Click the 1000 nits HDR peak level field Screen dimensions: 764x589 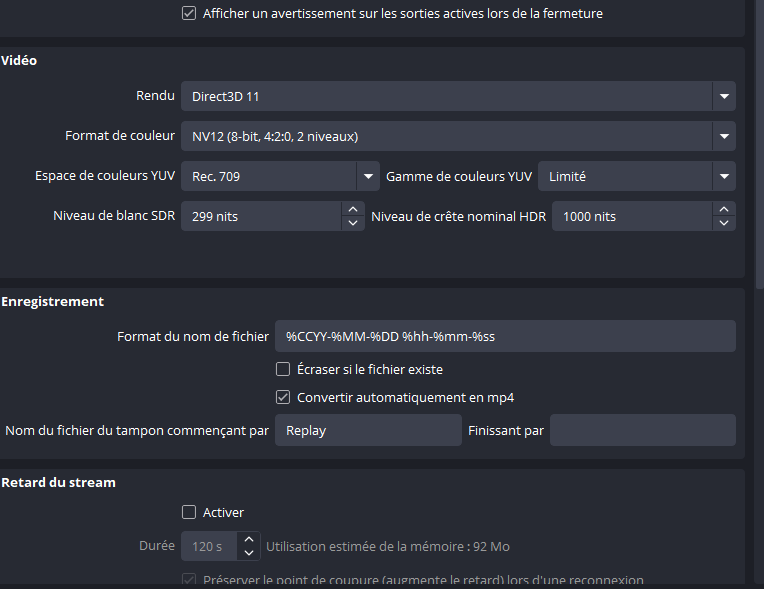click(x=632, y=216)
